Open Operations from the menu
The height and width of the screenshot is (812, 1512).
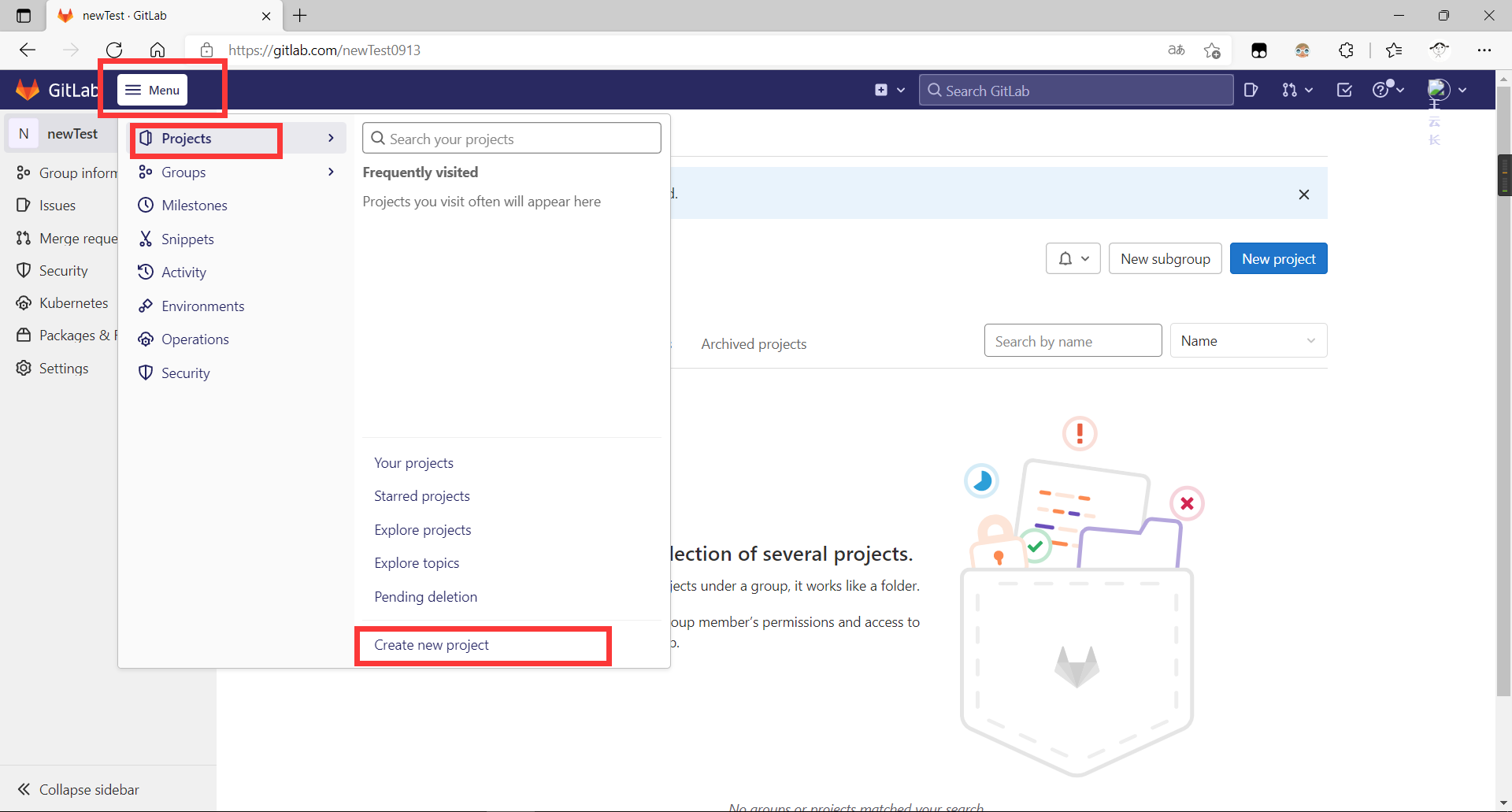[236, 339]
